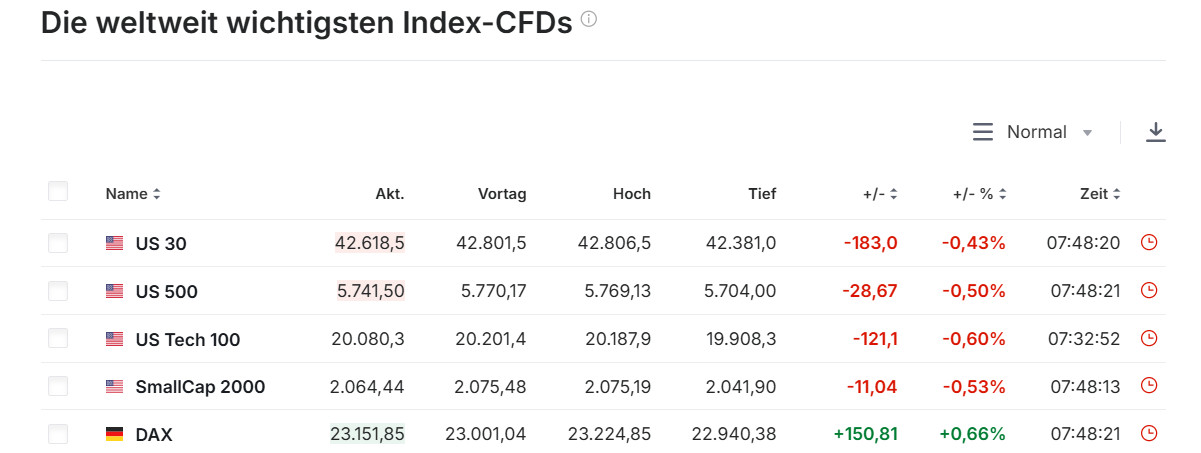Click the clock icon in the US 30 row
This screenshot has width=1201, height=453.
tap(1149, 243)
